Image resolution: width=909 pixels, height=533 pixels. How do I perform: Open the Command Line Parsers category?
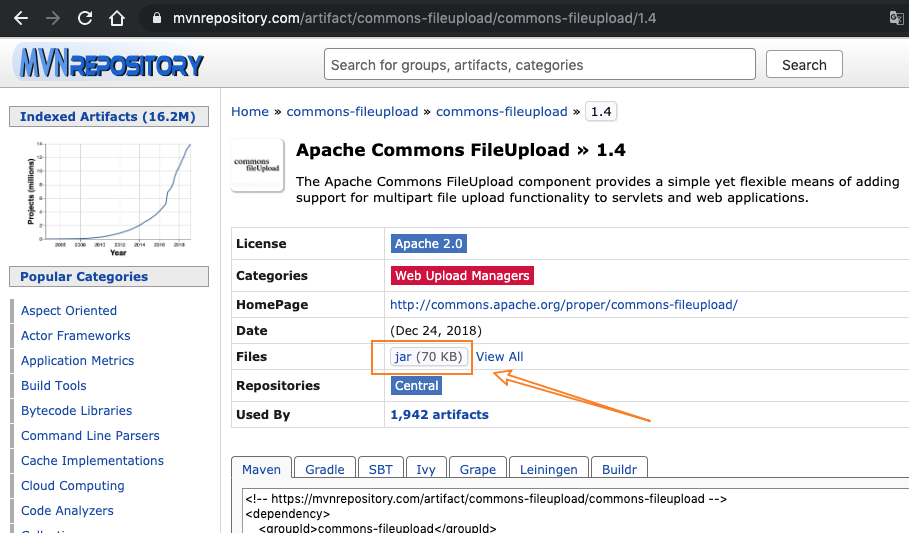point(90,436)
